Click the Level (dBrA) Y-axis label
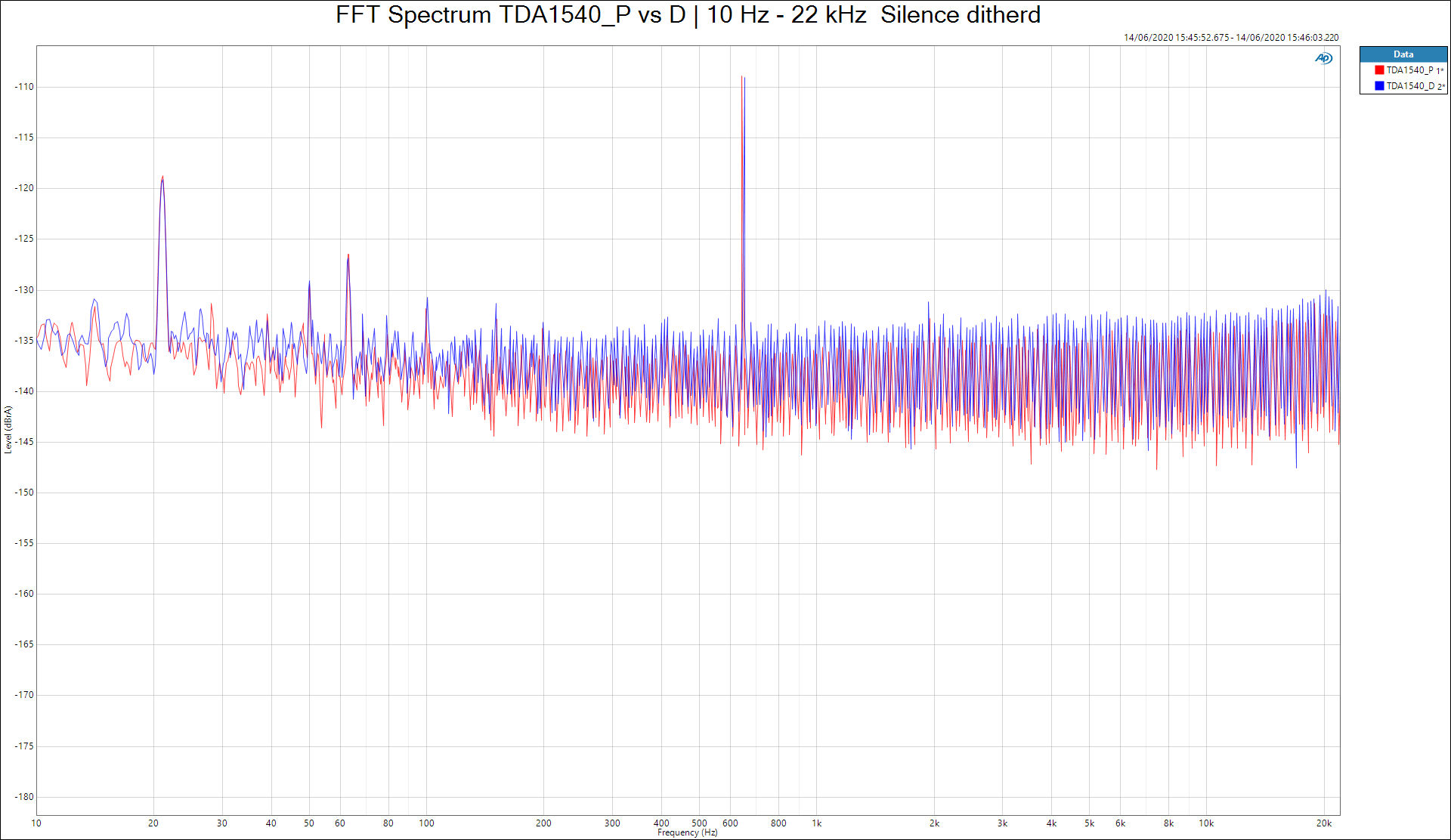 [x=8, y=430]
